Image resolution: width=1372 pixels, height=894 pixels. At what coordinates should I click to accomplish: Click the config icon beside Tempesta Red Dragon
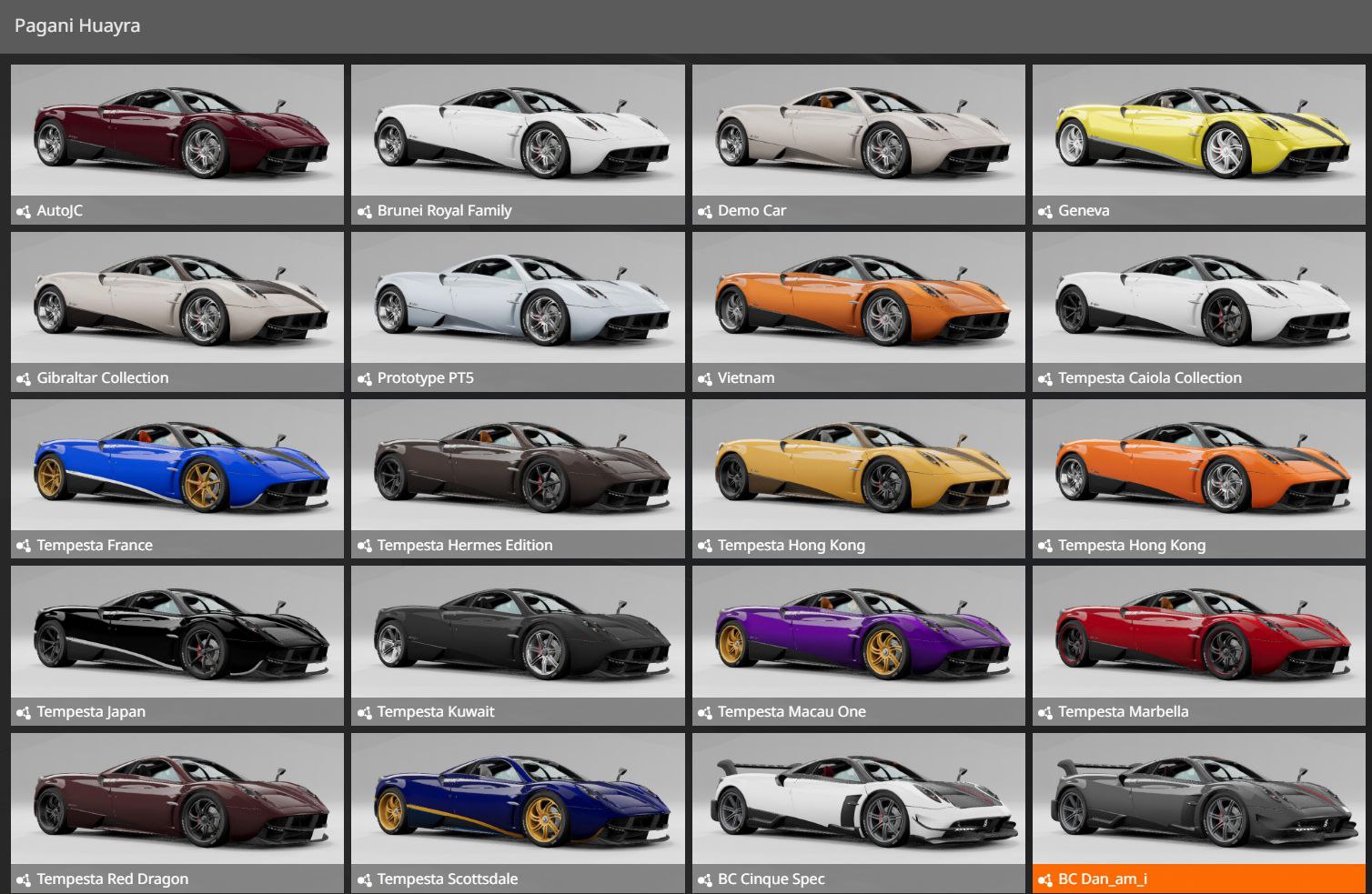click(x=24, y=879)
